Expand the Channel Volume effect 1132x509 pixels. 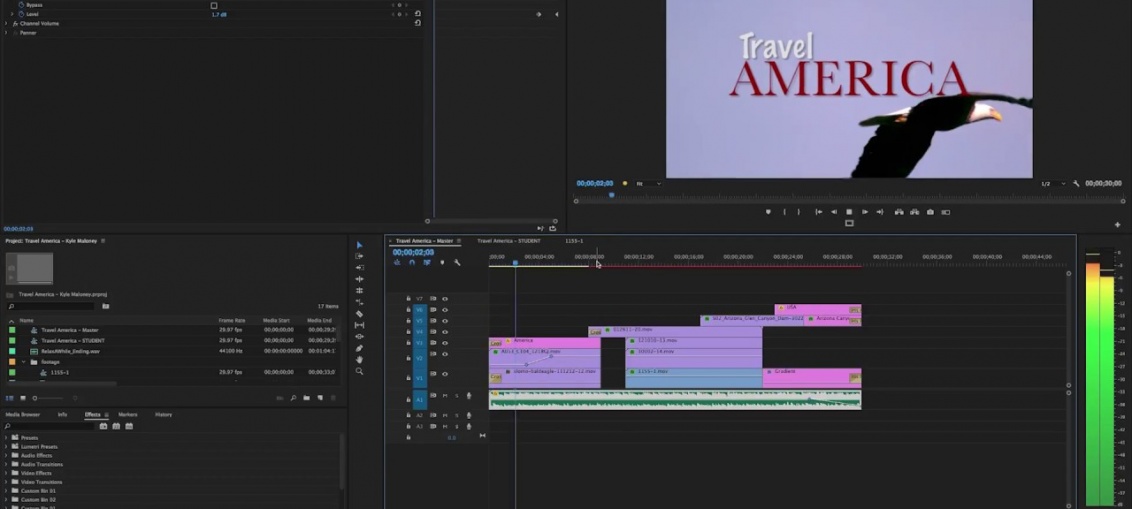[6, 24]
